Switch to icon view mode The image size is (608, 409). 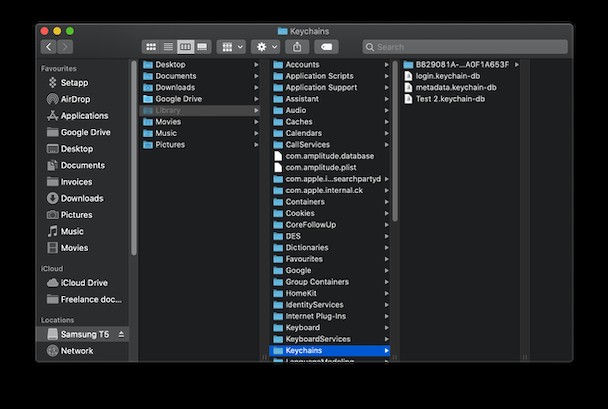coord(151,47)
